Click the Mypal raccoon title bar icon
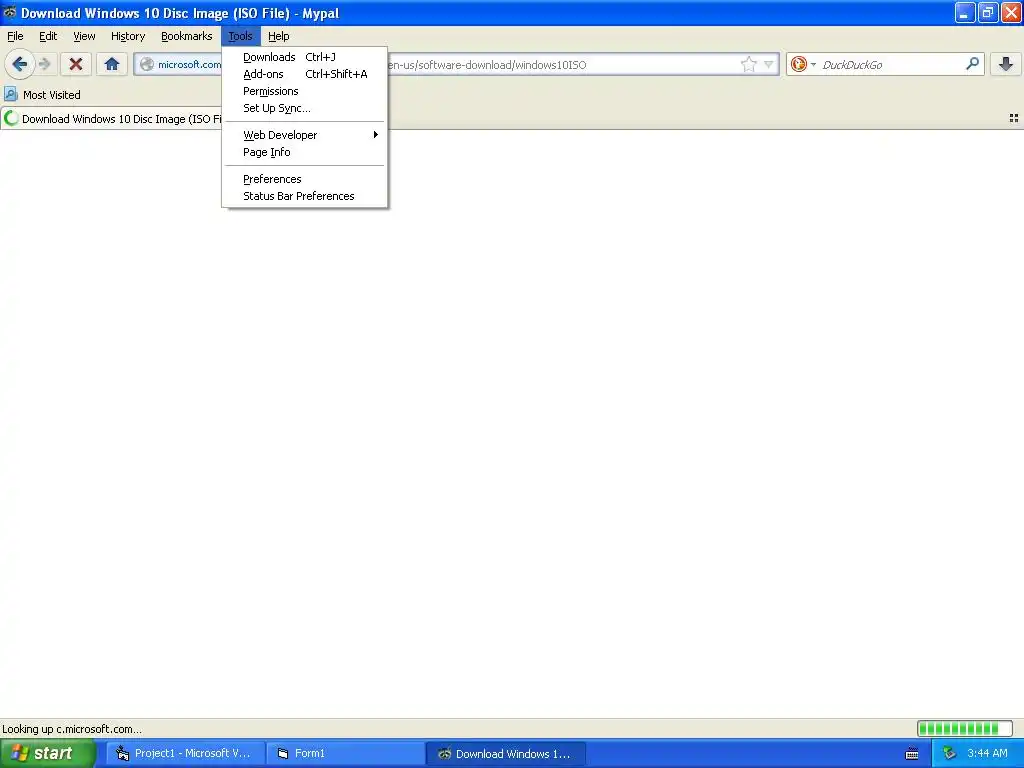This screenshot has width=1024, height=768. (9, 12)
